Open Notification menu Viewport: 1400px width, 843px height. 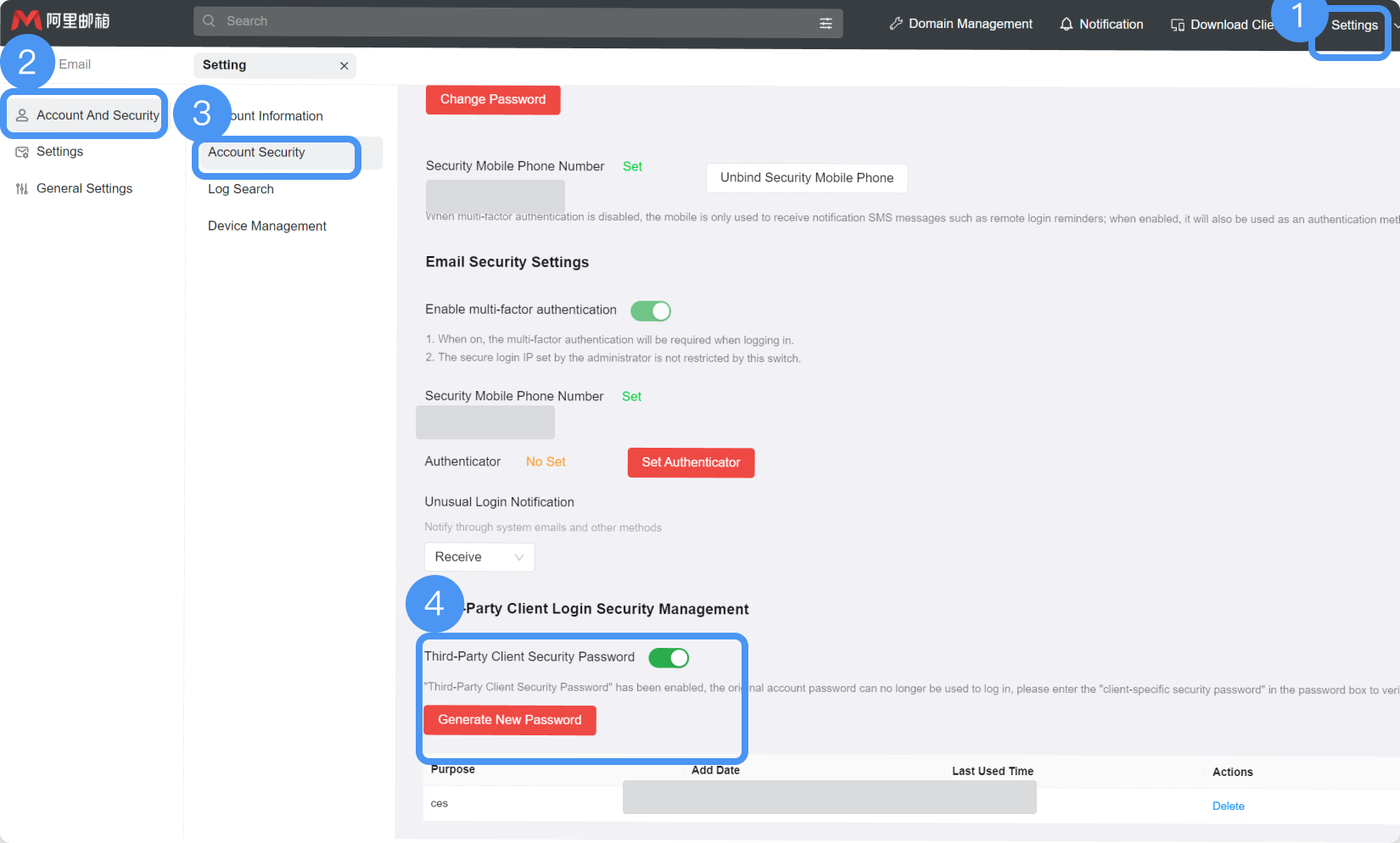pos(1101,25)
